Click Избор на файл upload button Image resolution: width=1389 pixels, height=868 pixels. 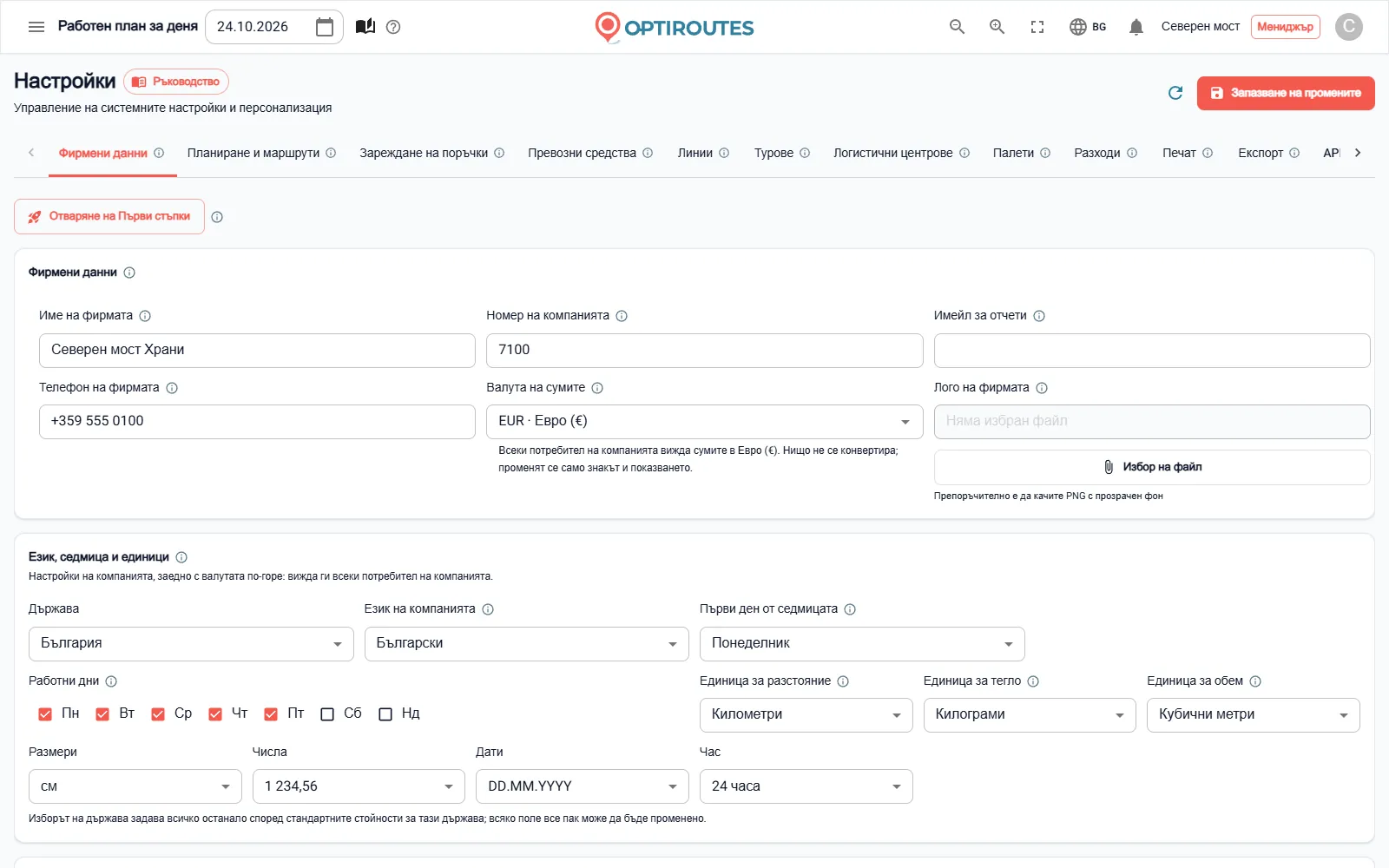(1152, 467)
